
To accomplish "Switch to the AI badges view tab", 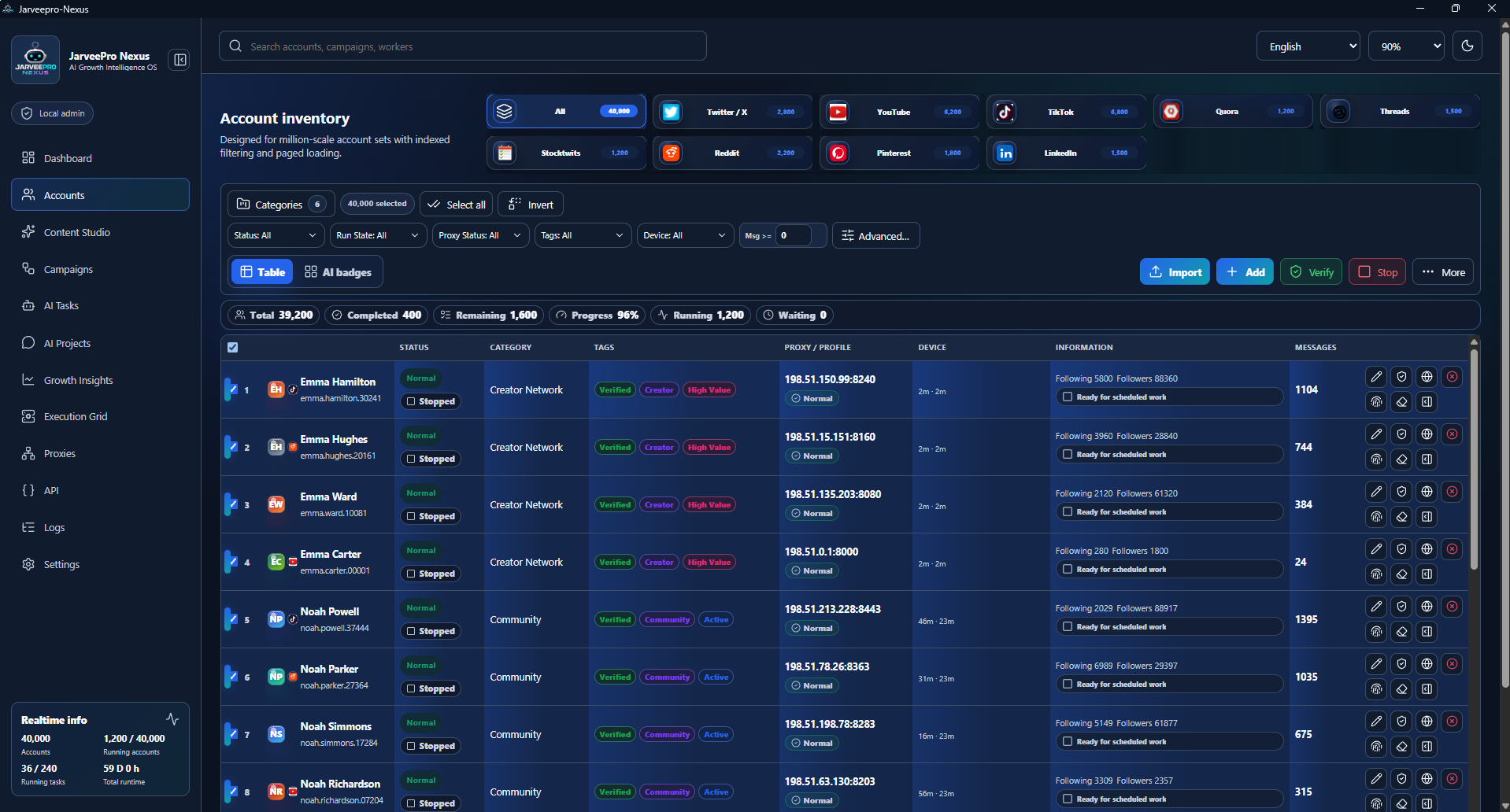I will pos(338,272).
